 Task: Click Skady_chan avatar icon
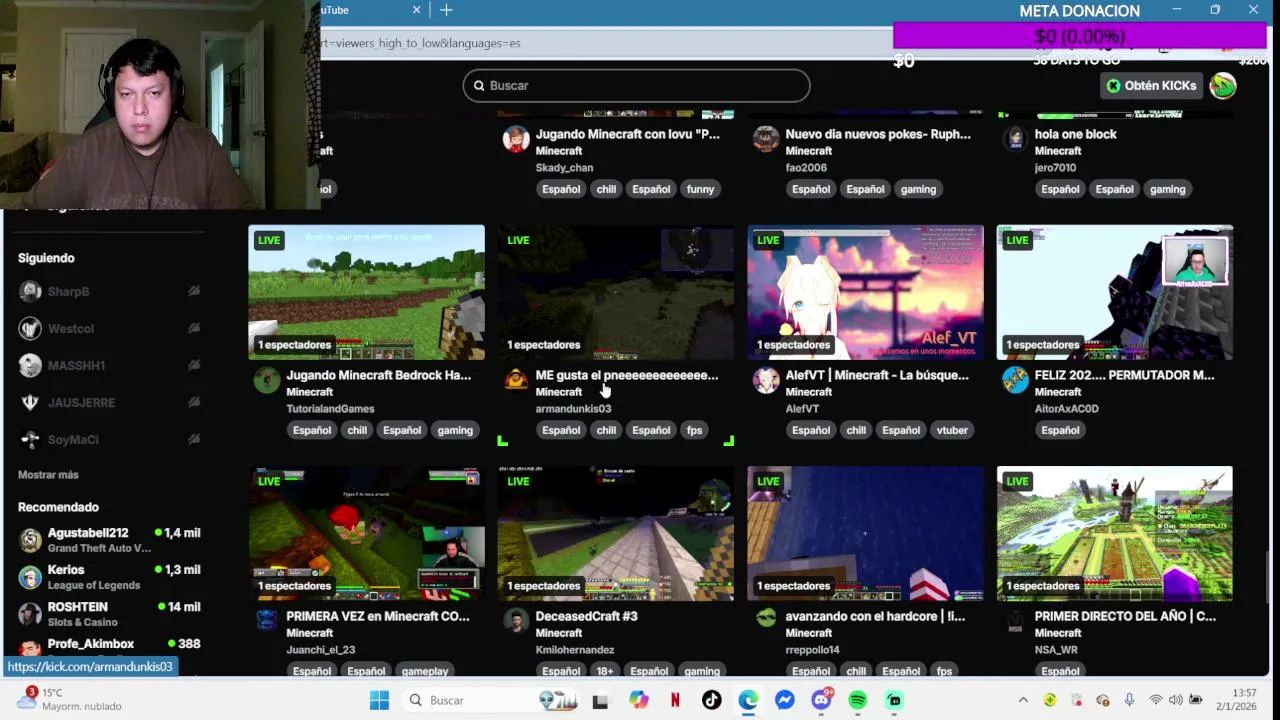(516, 139)
